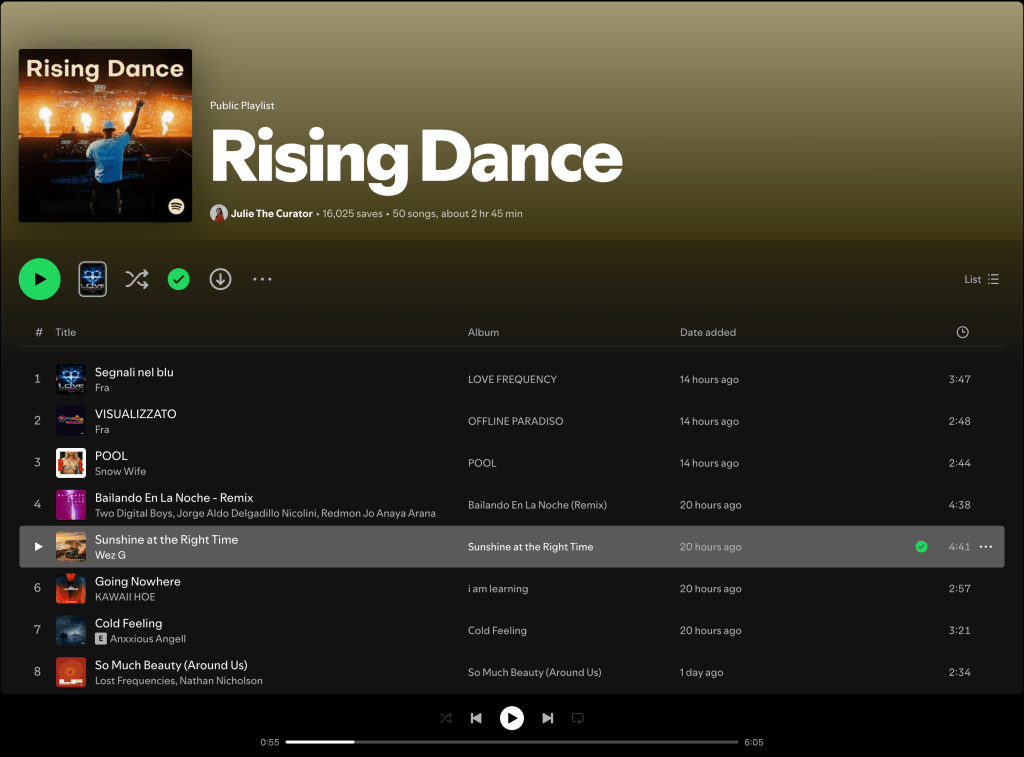Select the Cold Feeling track title
Image resolution: width=1024 pixels, height=757 pixels.
point(128,622)
